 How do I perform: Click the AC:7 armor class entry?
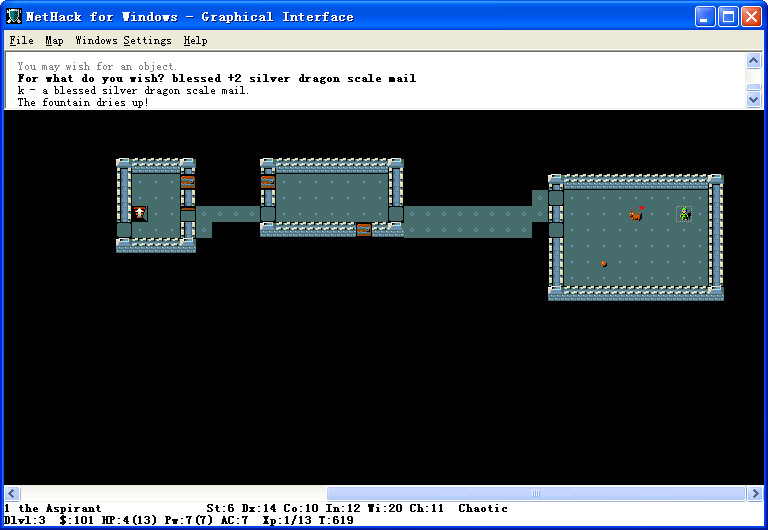[234, 520]
